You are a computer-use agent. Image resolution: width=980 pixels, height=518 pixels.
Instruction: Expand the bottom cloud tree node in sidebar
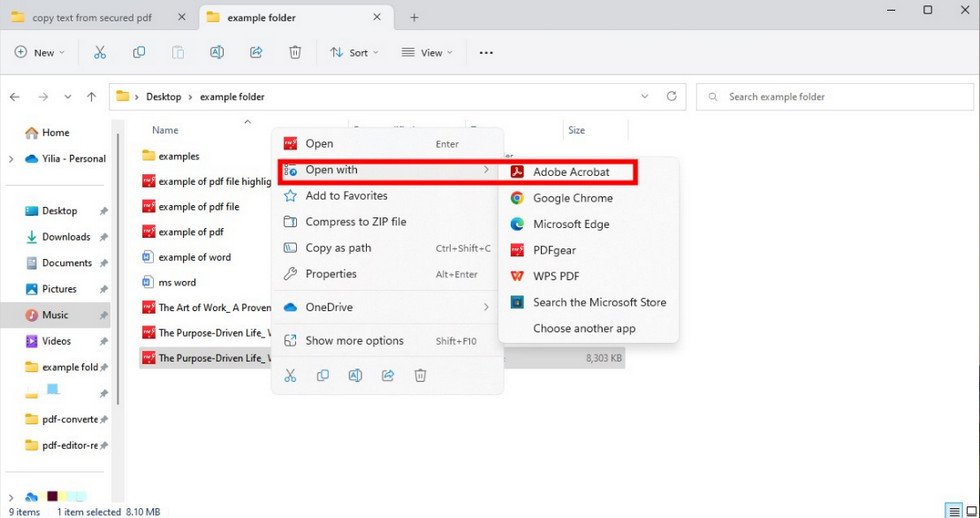click(x=11, y=497)
